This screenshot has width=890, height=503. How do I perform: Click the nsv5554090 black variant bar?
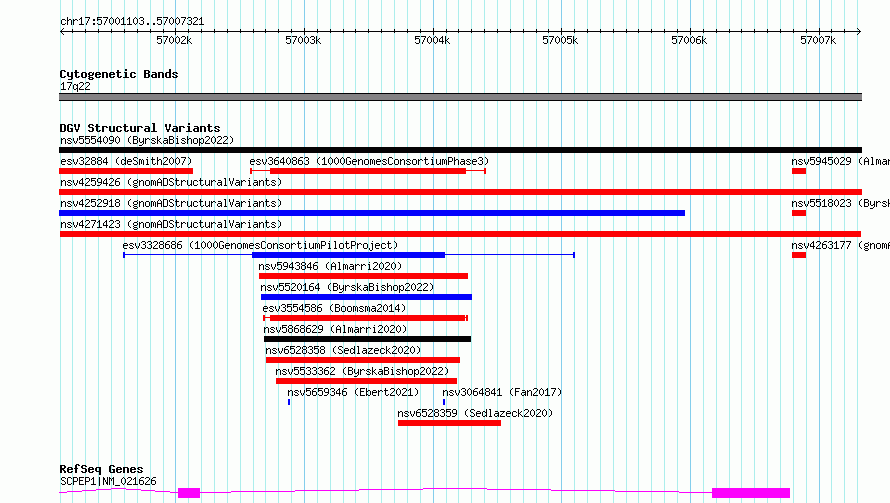pyautogui.click(x=460, y=150)
